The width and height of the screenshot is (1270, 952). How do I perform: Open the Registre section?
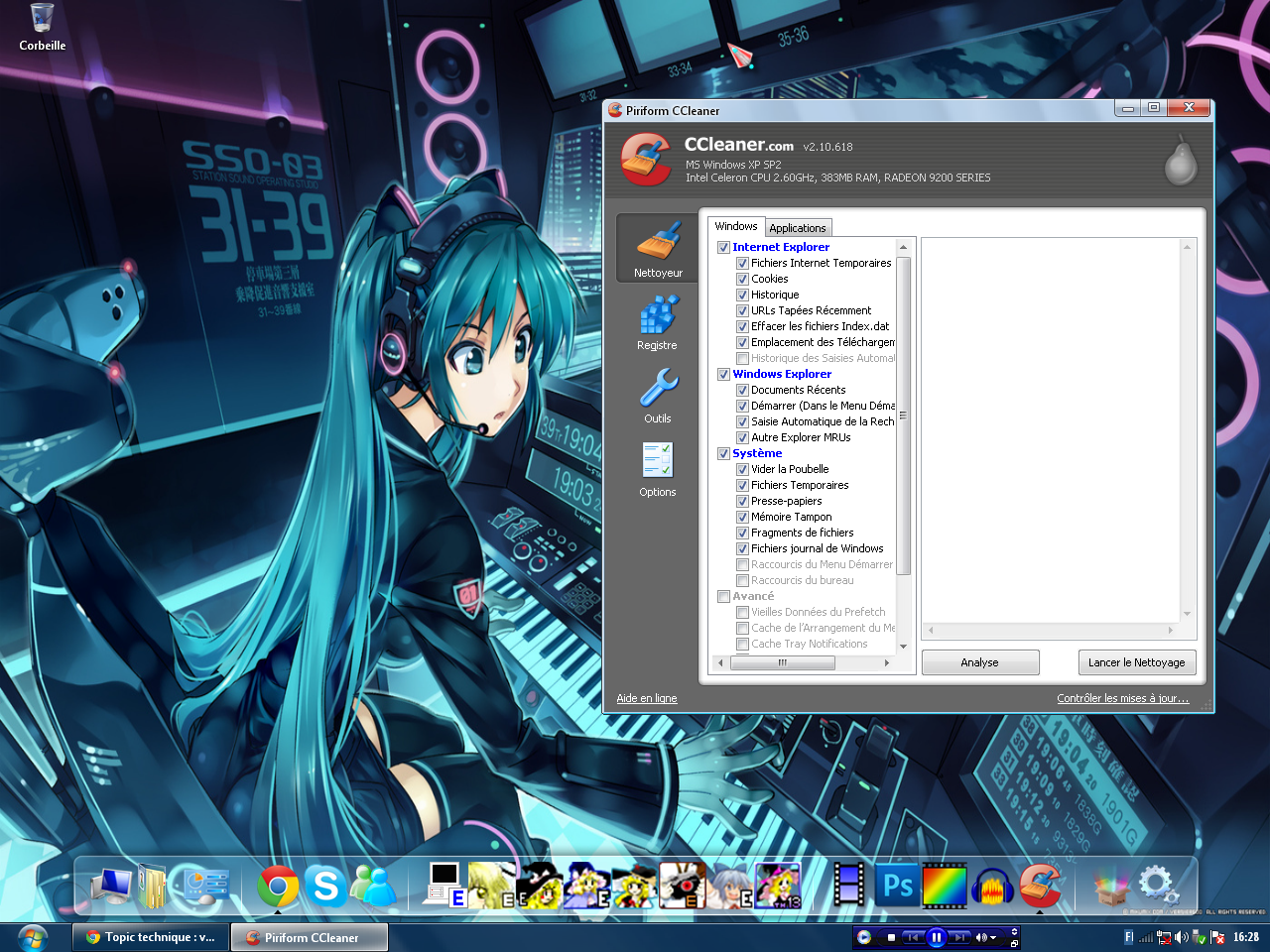pyautogui.click(x=658, y=322)
